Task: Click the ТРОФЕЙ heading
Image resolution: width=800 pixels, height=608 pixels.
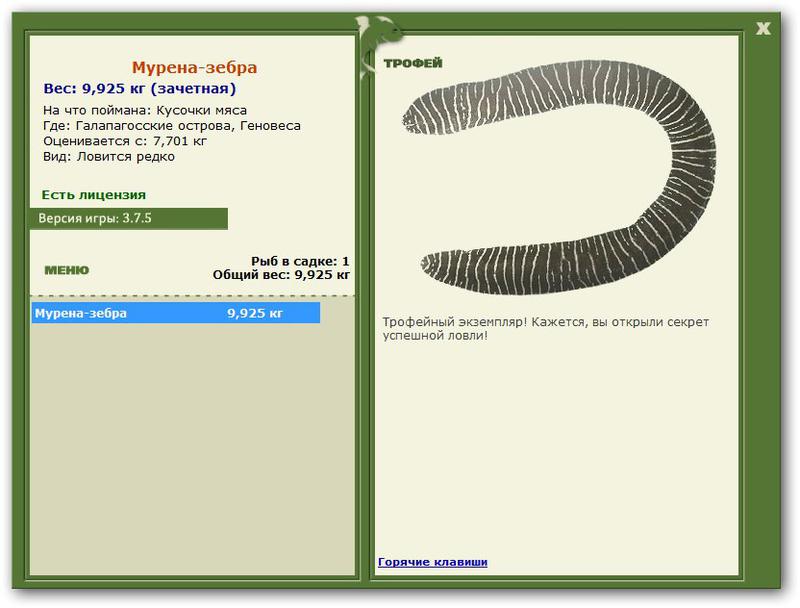Action: (413, 63)
